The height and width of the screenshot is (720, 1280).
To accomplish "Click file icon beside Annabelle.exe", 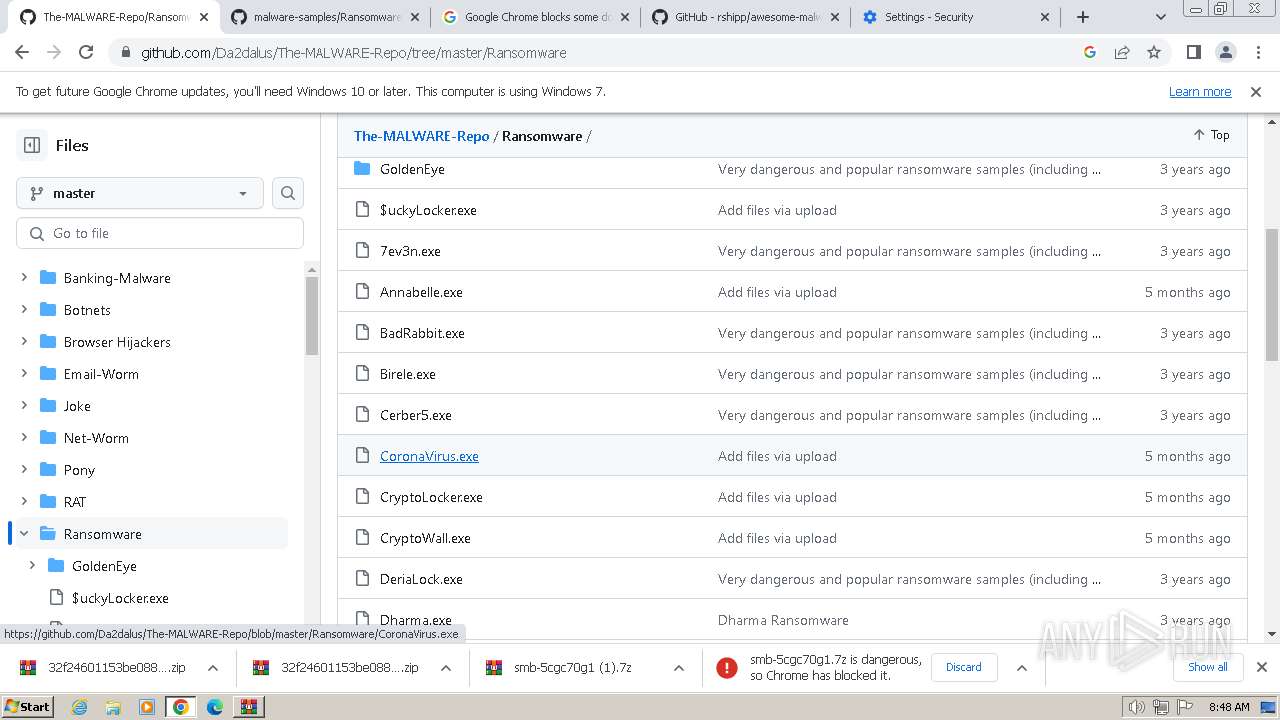I will (363, 292).
